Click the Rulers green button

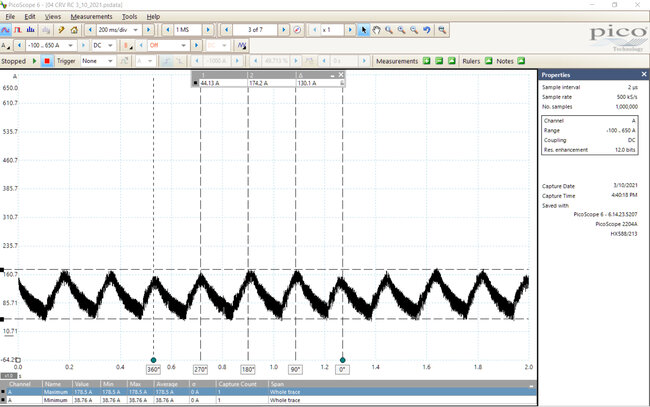tap(486, 60)
